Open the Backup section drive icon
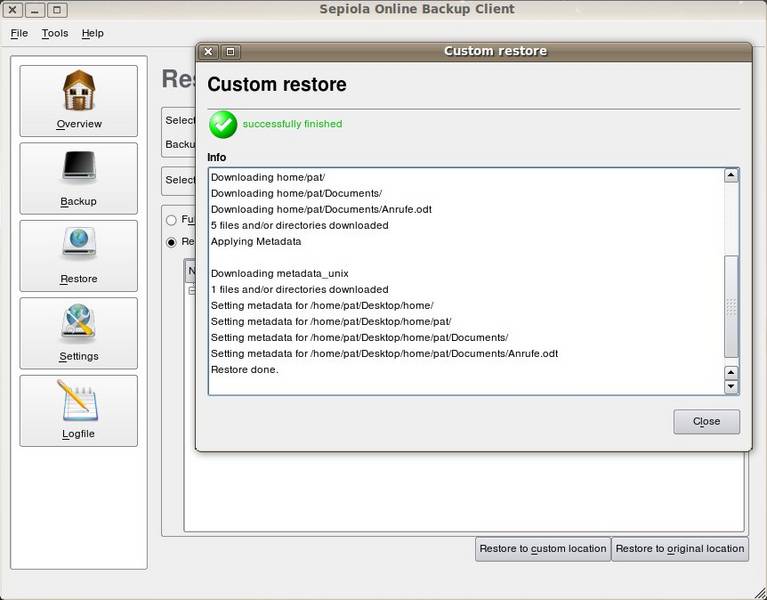This screenshot has width=767, height=600. [79, 178]
